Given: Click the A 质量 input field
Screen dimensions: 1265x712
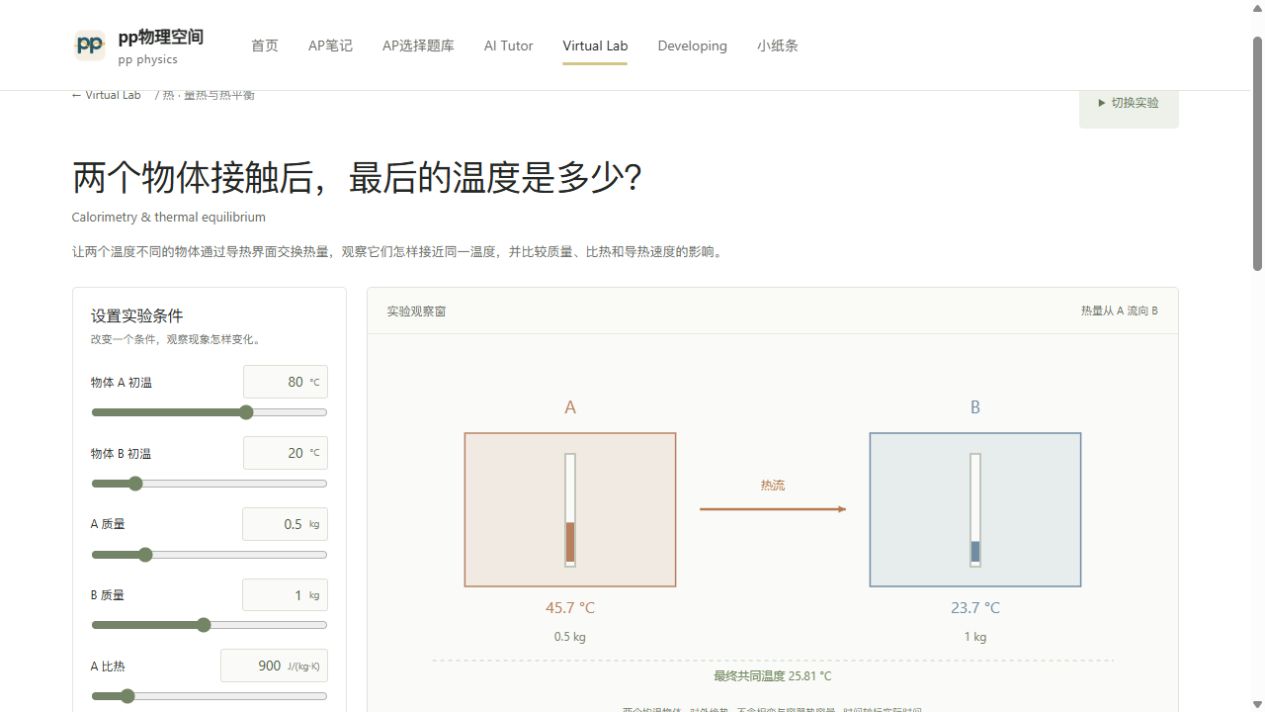Looking at the screenshot, I should coord(285,524).
